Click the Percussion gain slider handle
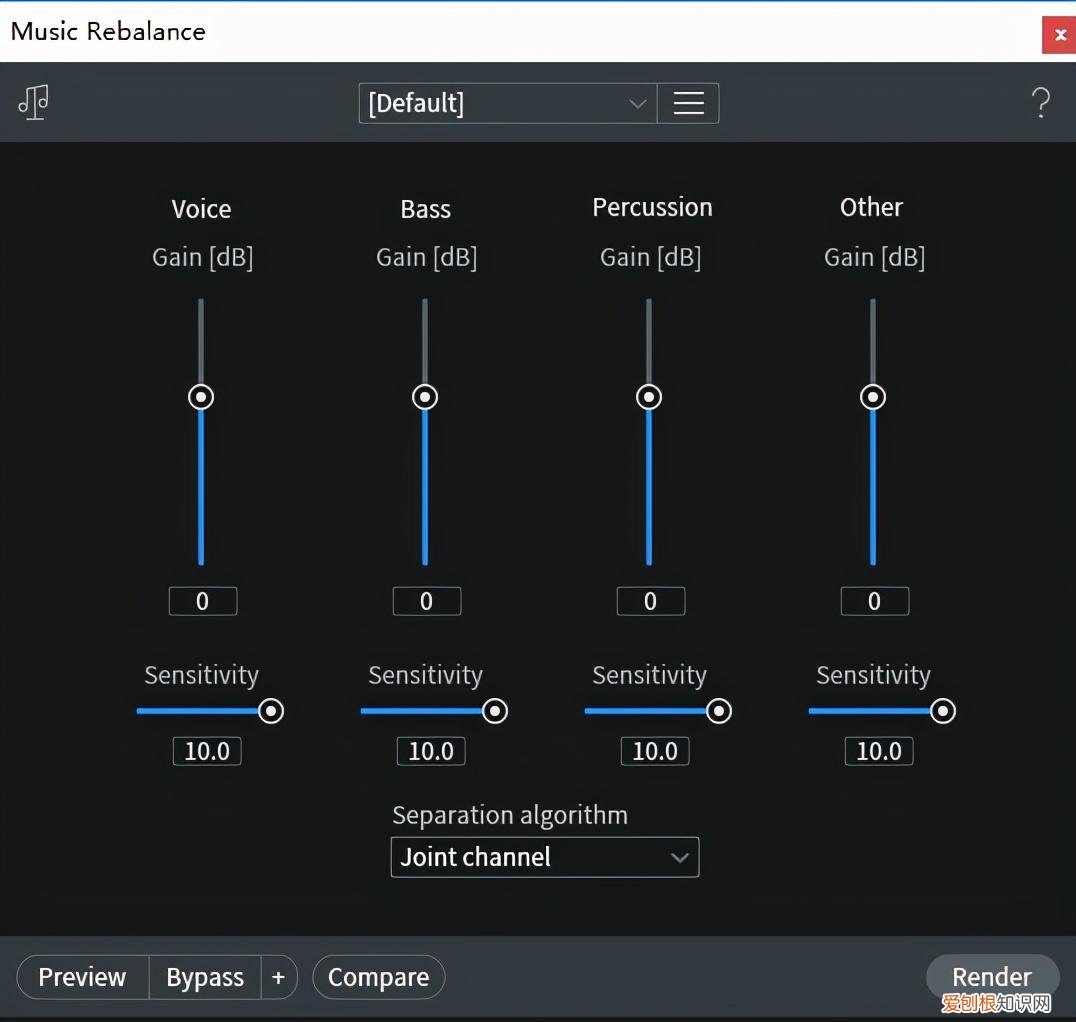The height and width of the screenshot is (1022, 1076). coord(649,397)
